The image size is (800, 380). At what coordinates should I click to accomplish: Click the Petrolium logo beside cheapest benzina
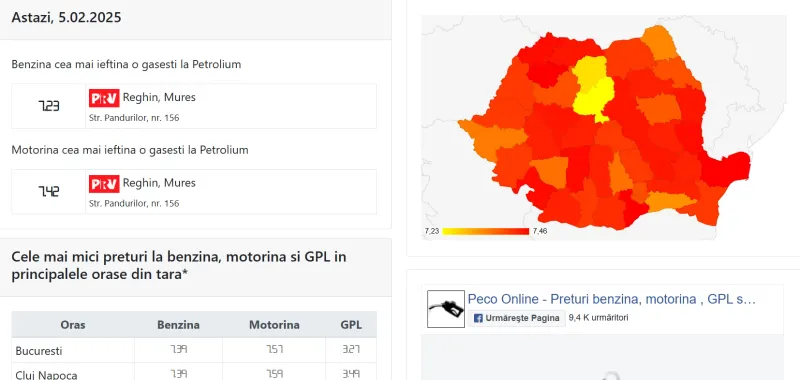pos(104,98)
